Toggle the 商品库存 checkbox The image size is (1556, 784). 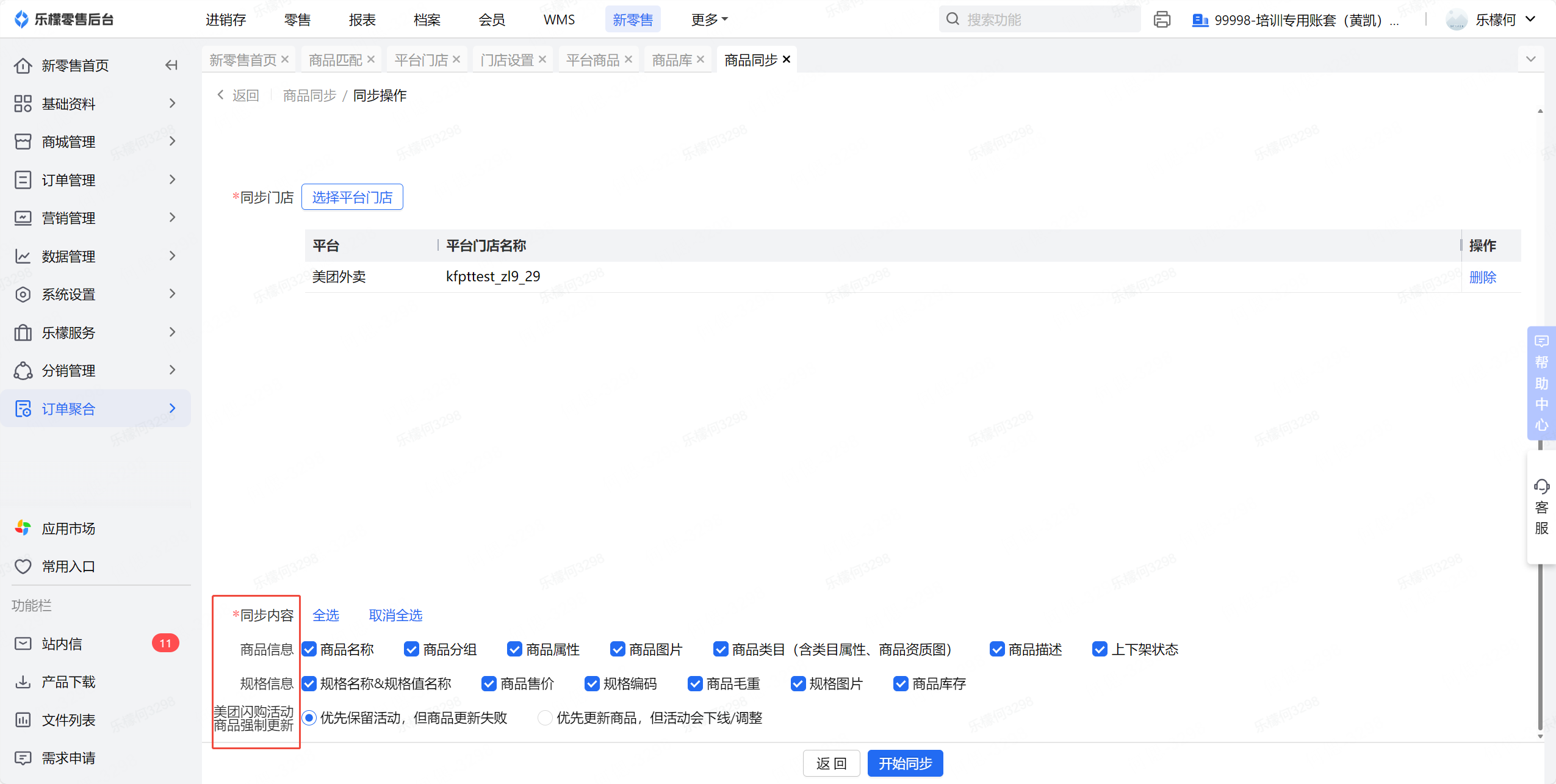coord(901,684)
